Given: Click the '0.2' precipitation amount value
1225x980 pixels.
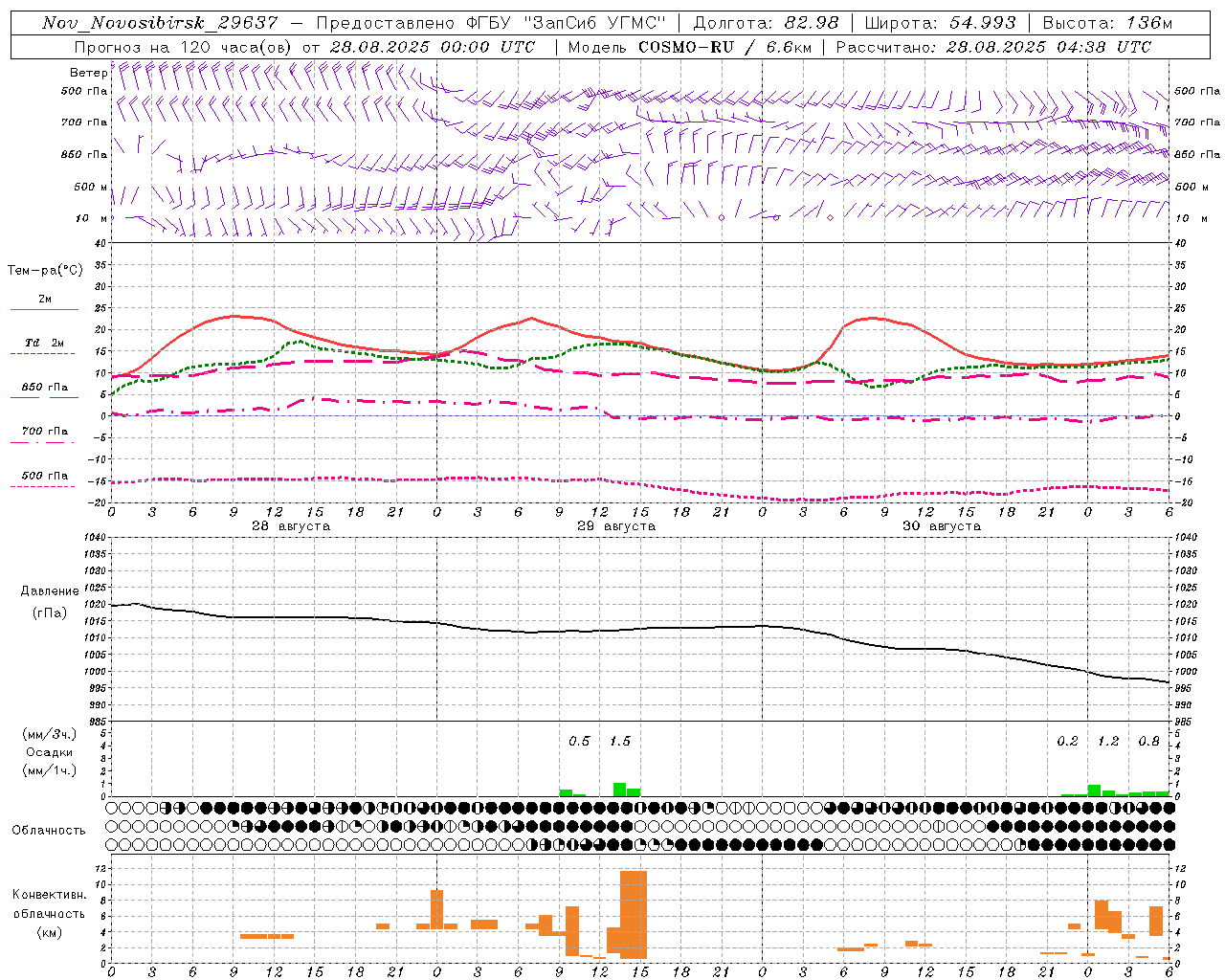Looking at the screenshot, I should 1067,741.
